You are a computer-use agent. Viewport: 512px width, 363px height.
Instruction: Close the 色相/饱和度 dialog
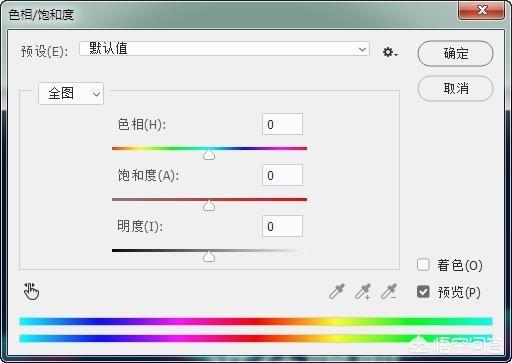click(x=482, y=10)
